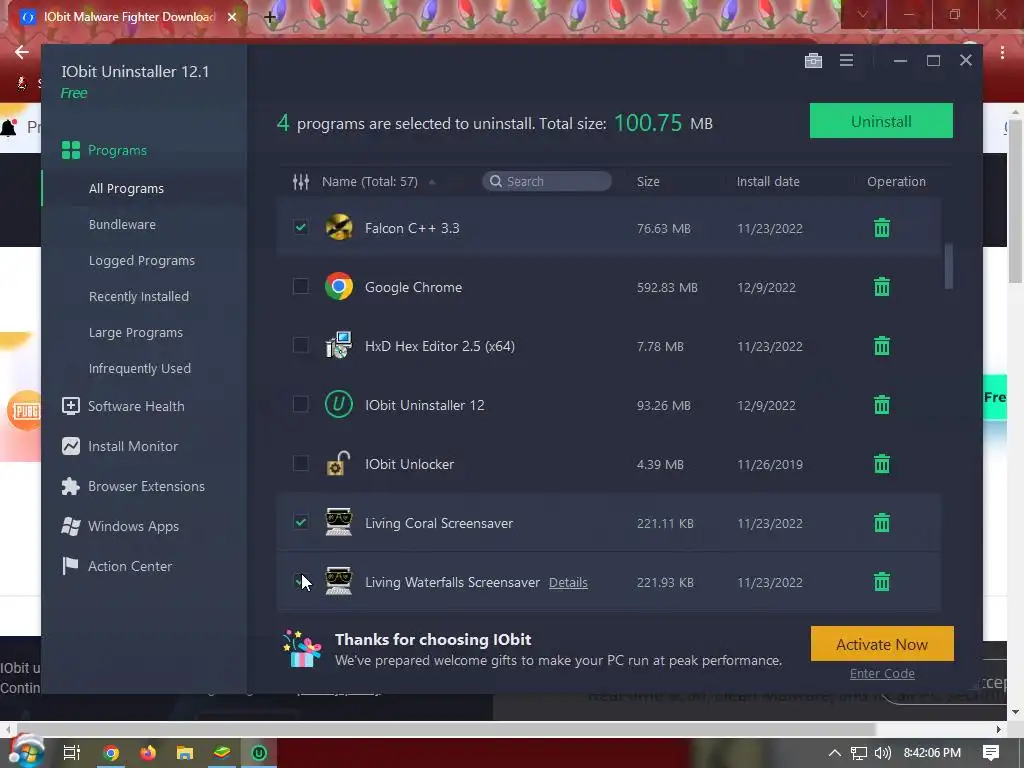The height and width of the screenshot is (768, 1024).
Task: Check the HxD Hex Editor checkbox
Action: click(x=300, y=345)
